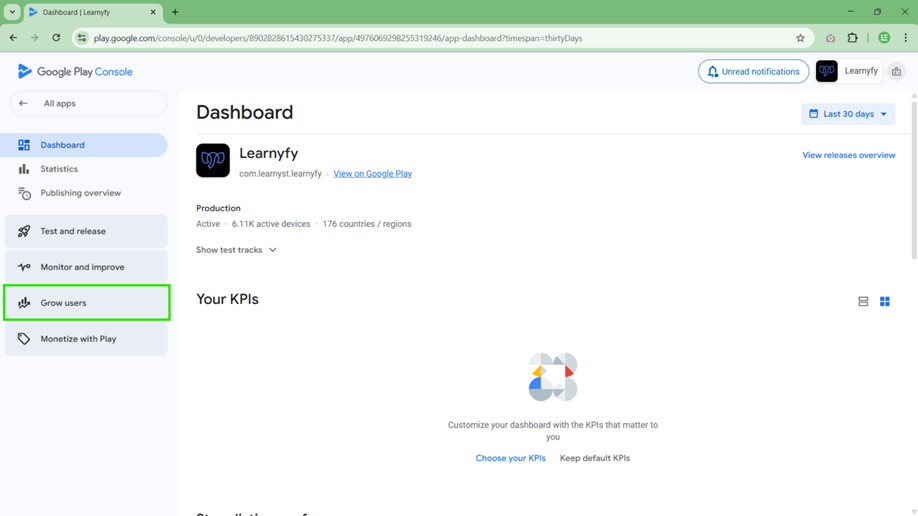Viewport: 918px width, 516px height.
Task: Click the Grow users icon
Action: (24, 303)
